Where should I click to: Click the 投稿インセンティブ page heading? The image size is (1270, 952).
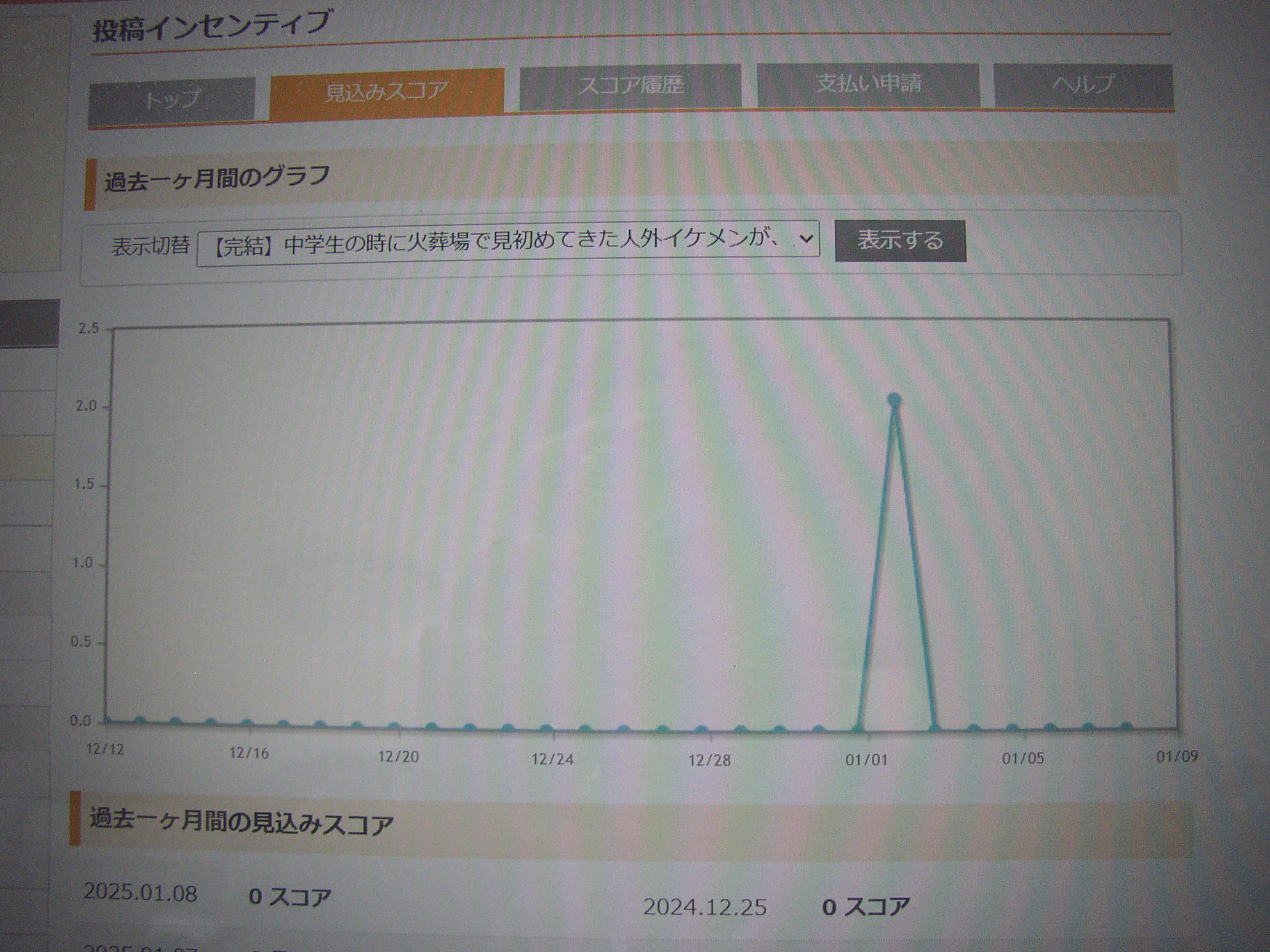pyautogui.click(x=211, y=27)
